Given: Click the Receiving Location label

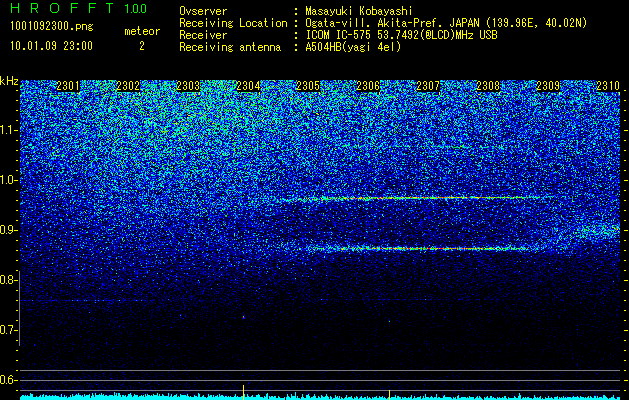Looking at the screenshot, I should click(x=233, y=23).
